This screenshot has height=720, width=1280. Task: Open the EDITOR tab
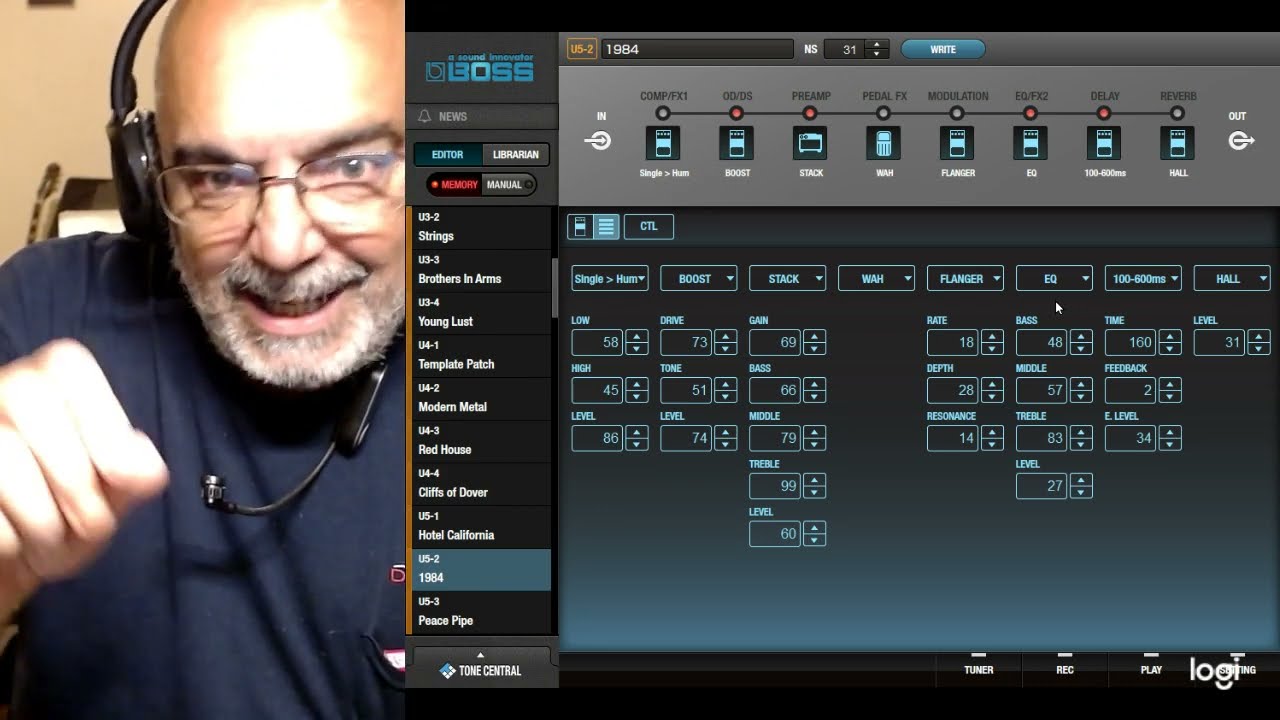coord(448,155)
